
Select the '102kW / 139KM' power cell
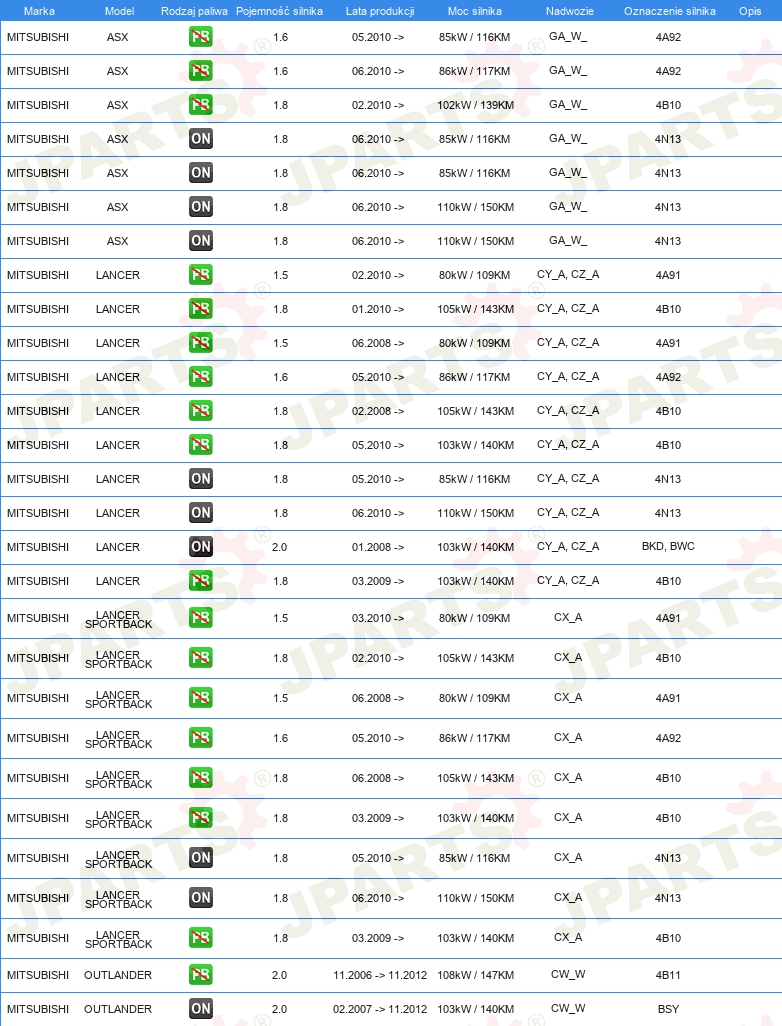[475, 105]
